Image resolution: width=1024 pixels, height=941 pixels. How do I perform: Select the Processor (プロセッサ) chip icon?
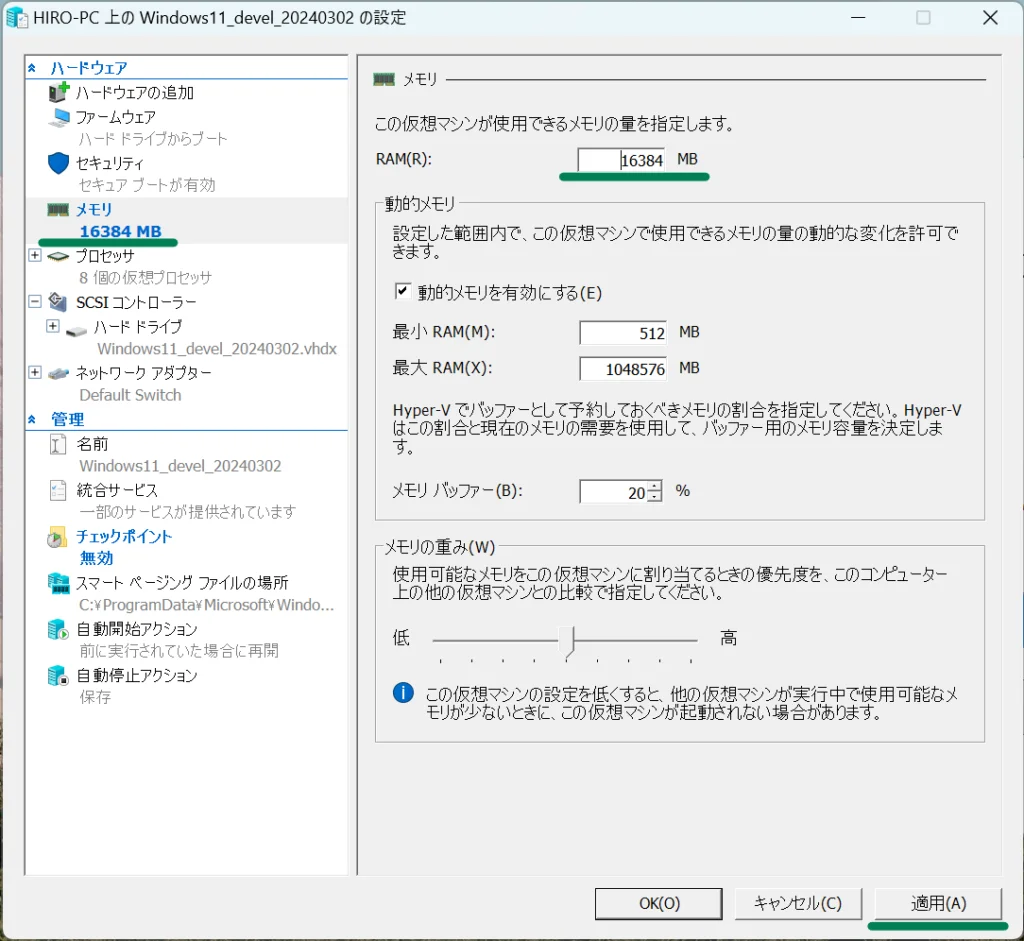click(59, 256)
